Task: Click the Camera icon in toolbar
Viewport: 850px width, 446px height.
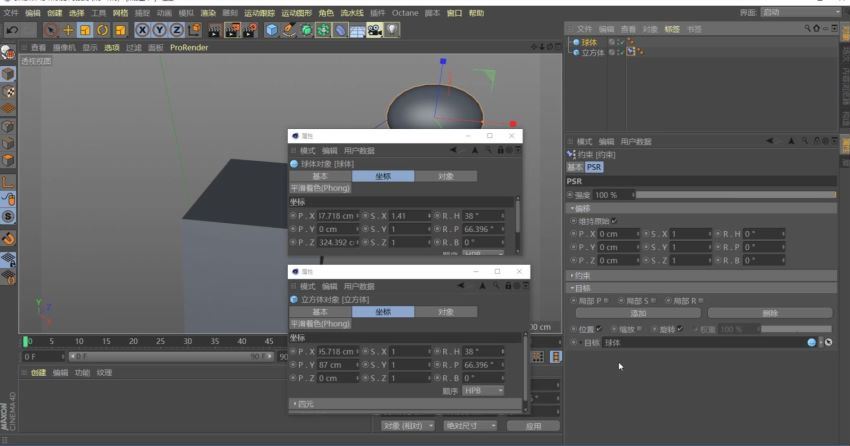Action: tap(375, 30)
